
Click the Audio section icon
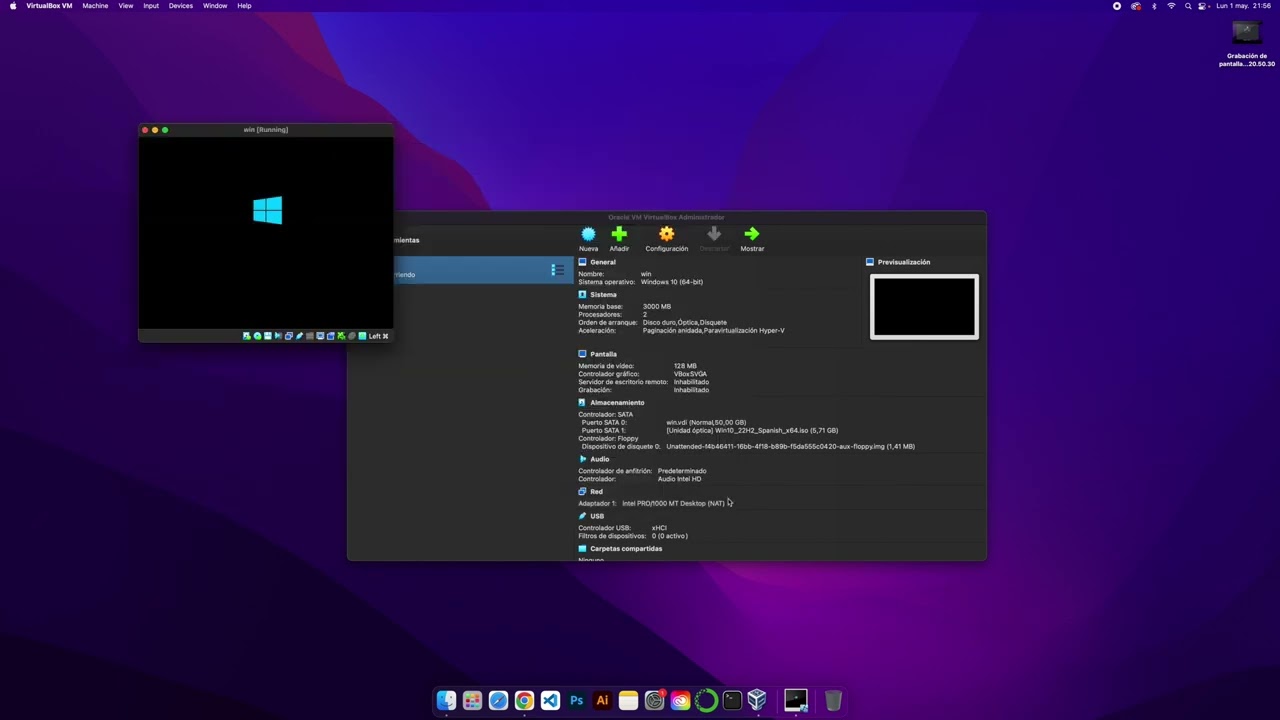click(x=582, y=459)
